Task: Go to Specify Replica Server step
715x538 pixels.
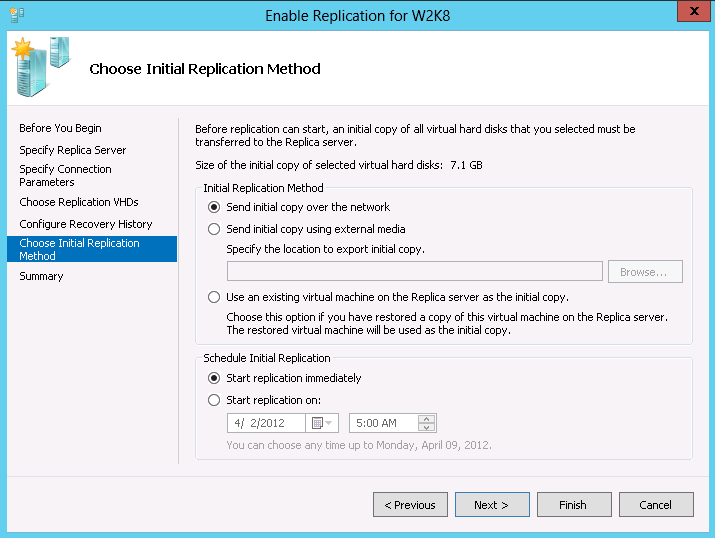Action: (x=73, y=150)
